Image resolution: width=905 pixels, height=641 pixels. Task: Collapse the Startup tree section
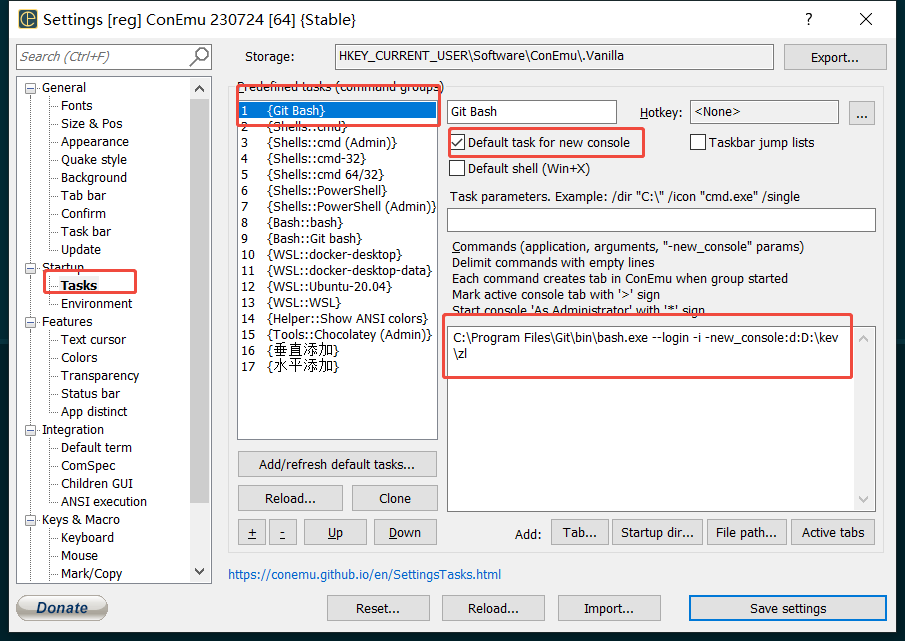[x=30, y=267]
